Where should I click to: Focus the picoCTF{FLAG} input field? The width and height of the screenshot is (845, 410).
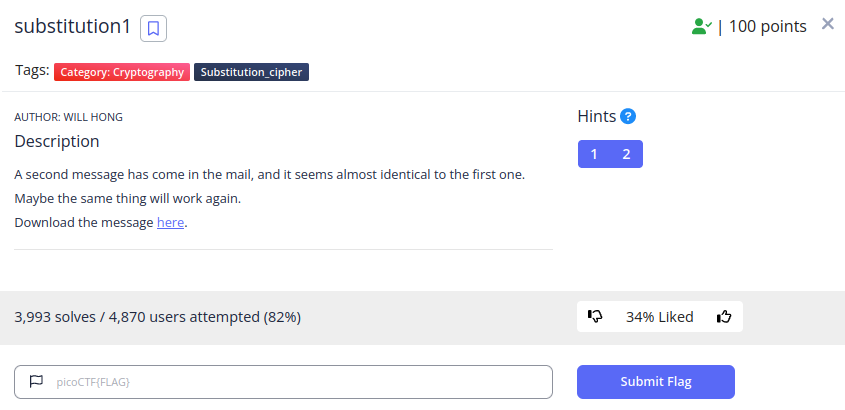point(283,382)
